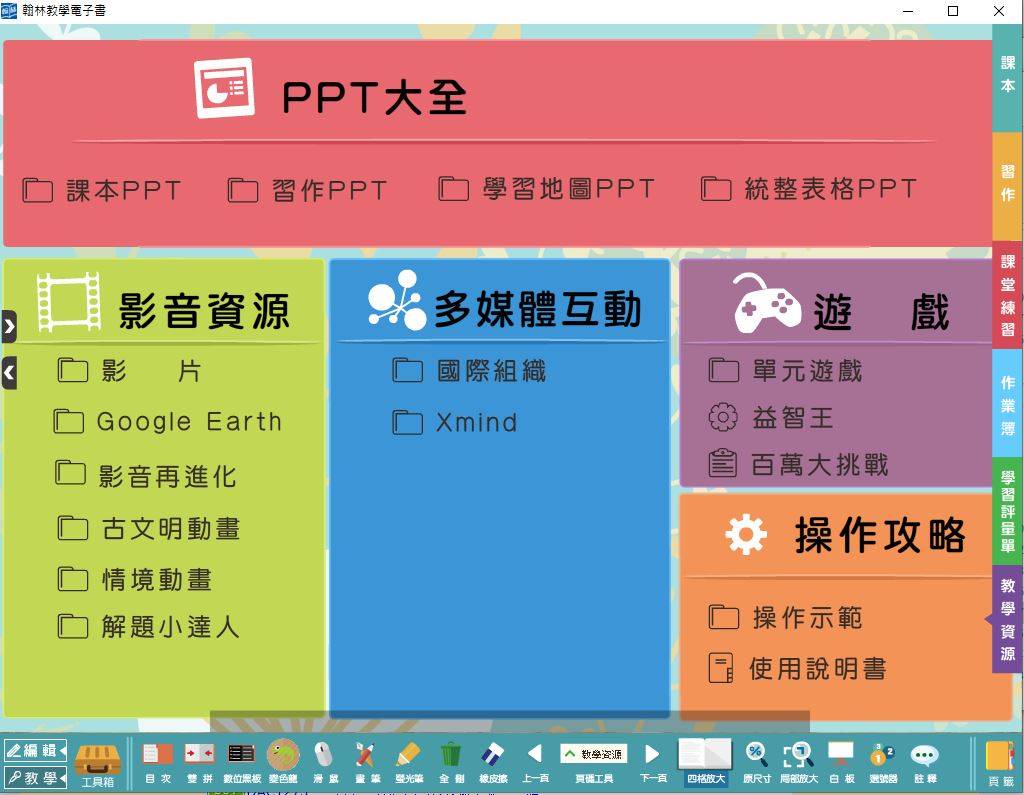The width and height of the screenshot is (1024, 795).
Task: Open the 工具箱 toolbox icon
Action: (x=98, y=764)
